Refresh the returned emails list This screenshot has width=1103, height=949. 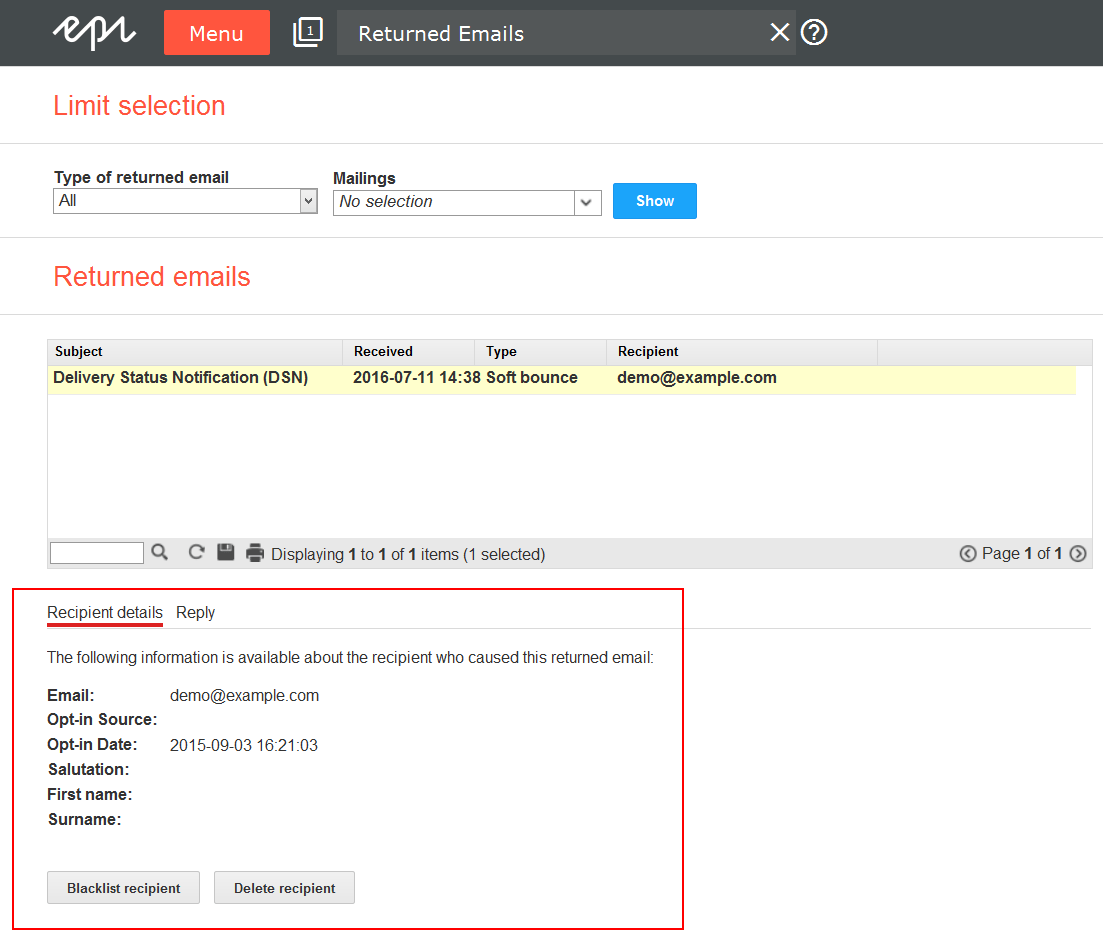197,552
